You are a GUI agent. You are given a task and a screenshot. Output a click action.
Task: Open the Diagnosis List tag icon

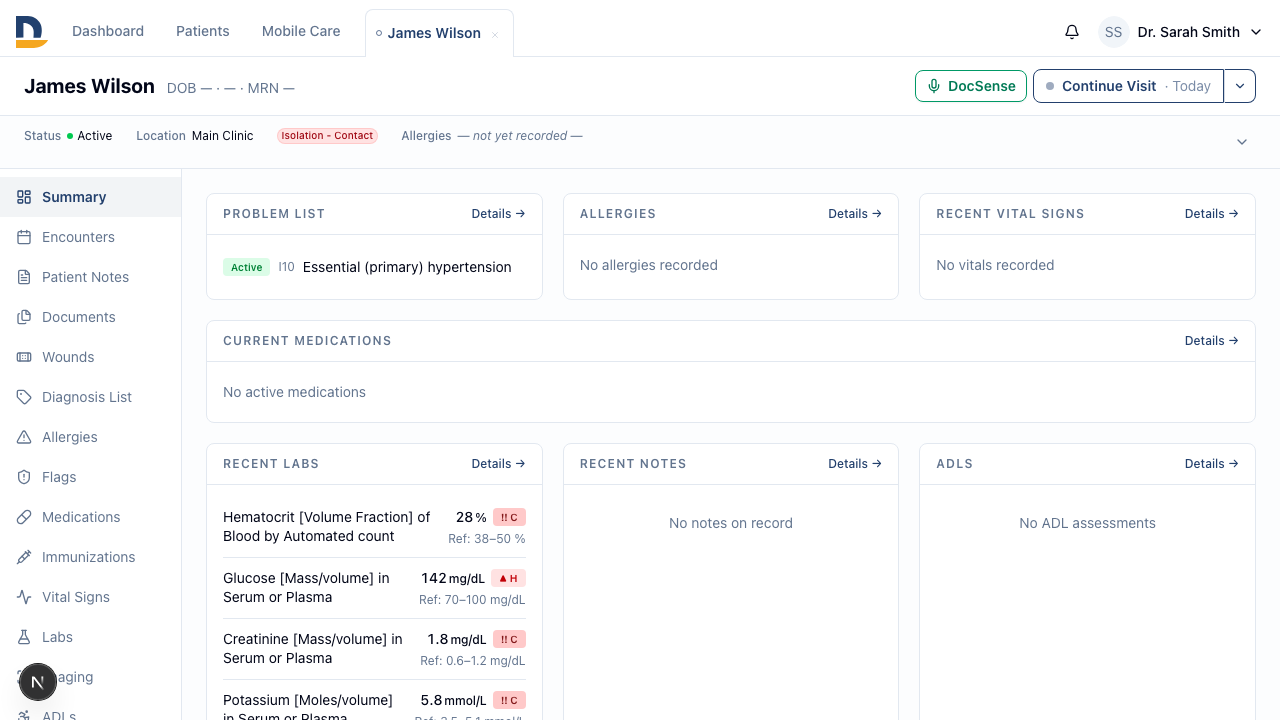[24, 397]
